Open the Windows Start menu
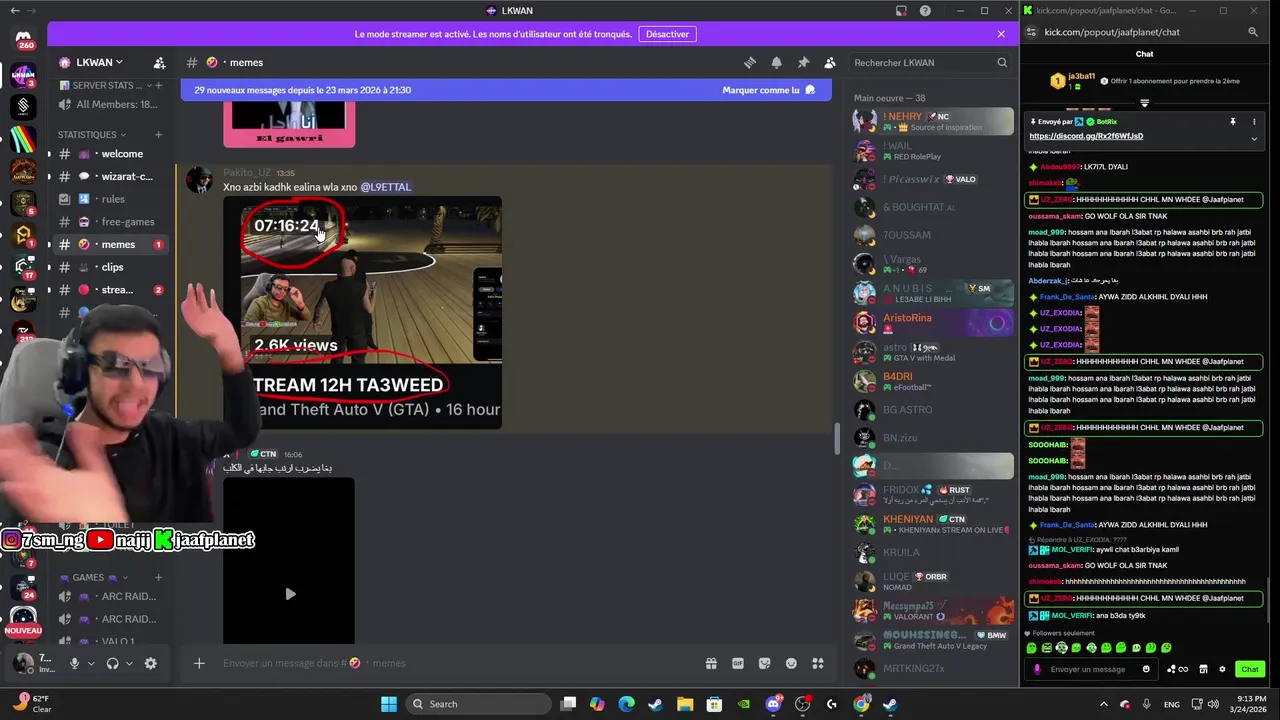Screen dimensions: 1280x720 click(x=389, y=704)
